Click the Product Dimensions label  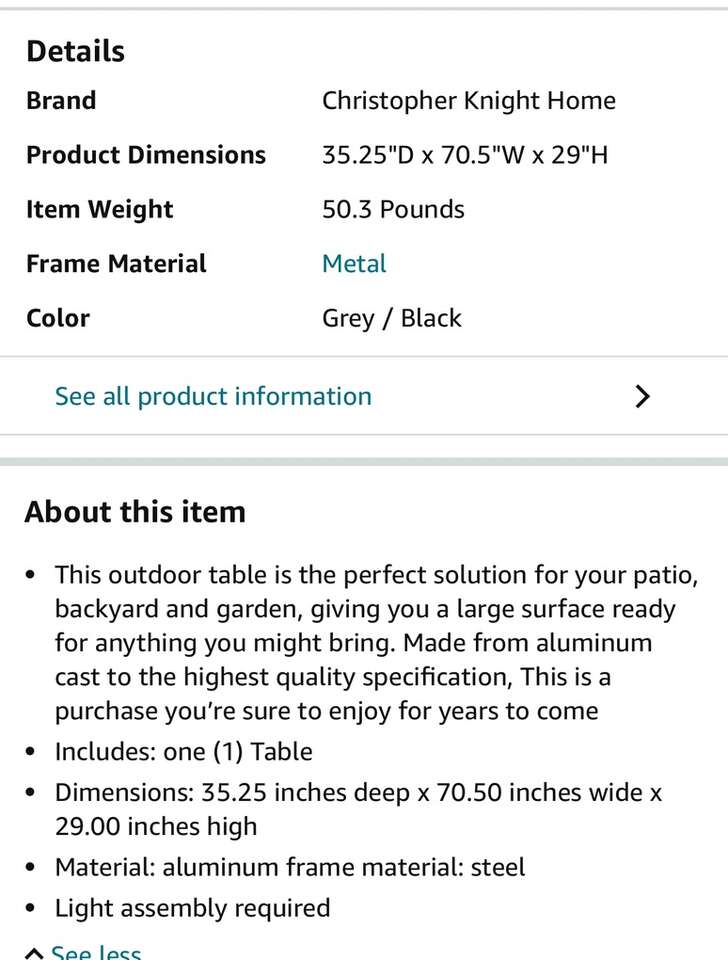[146, 155]
